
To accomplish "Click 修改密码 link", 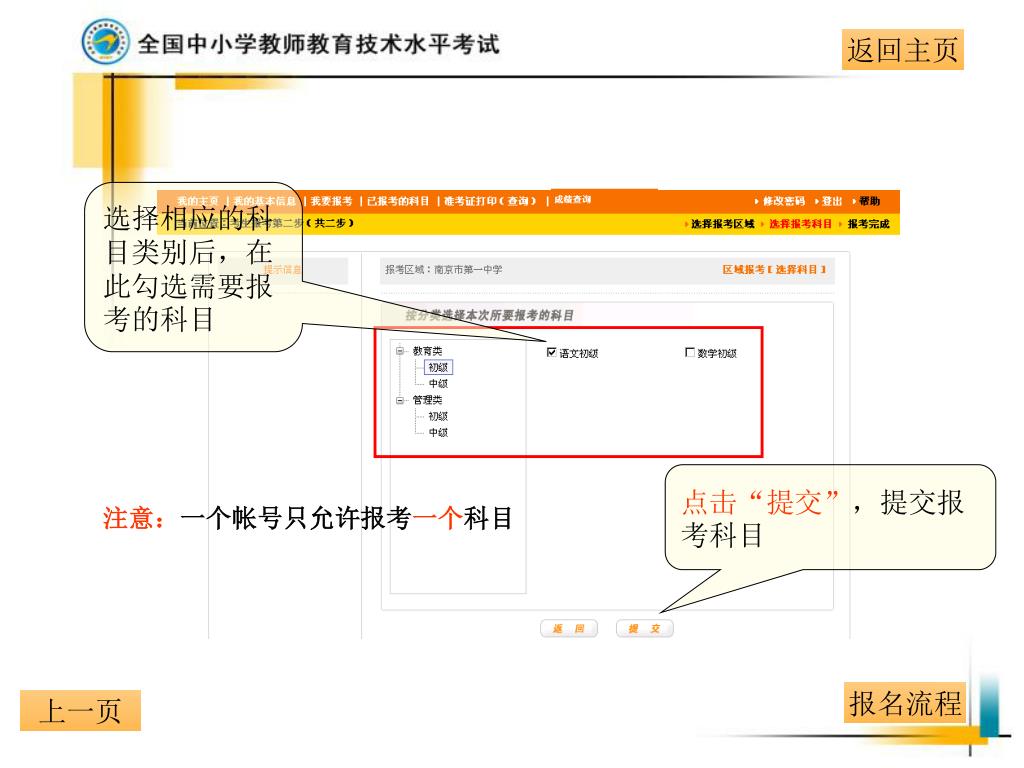I will 784,201.
